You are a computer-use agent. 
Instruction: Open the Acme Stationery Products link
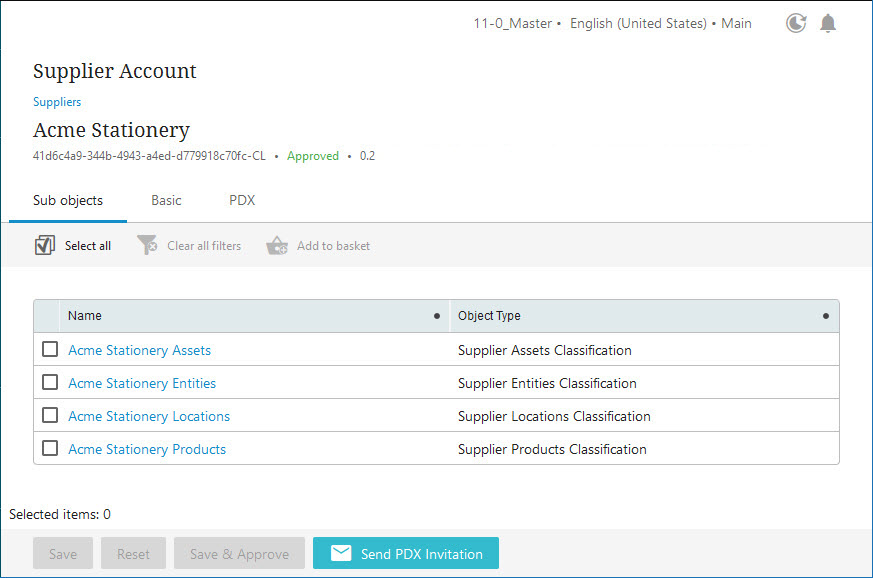147,449
